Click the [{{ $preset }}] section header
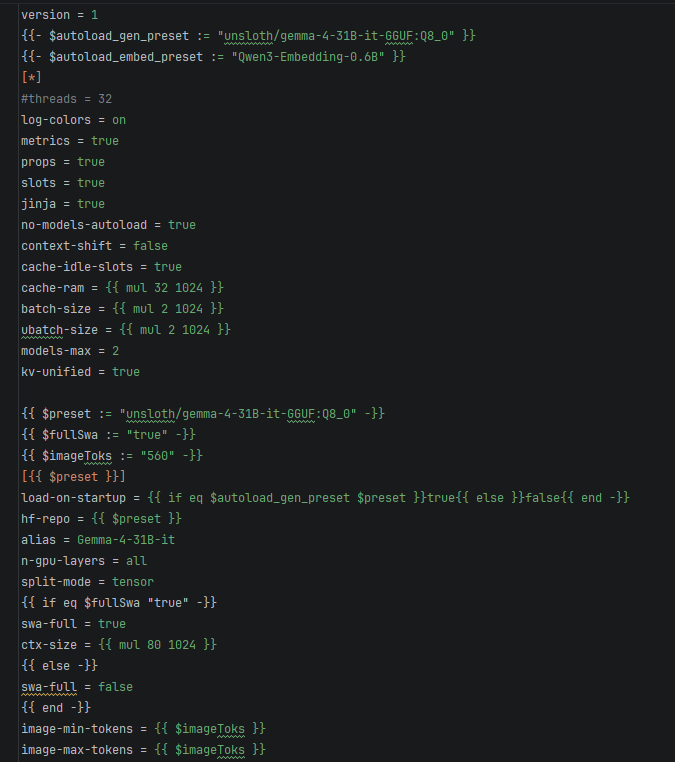Image resolution: width=675 pixels, height=762 pixels. pyautogui.click(x=73, y=477)
